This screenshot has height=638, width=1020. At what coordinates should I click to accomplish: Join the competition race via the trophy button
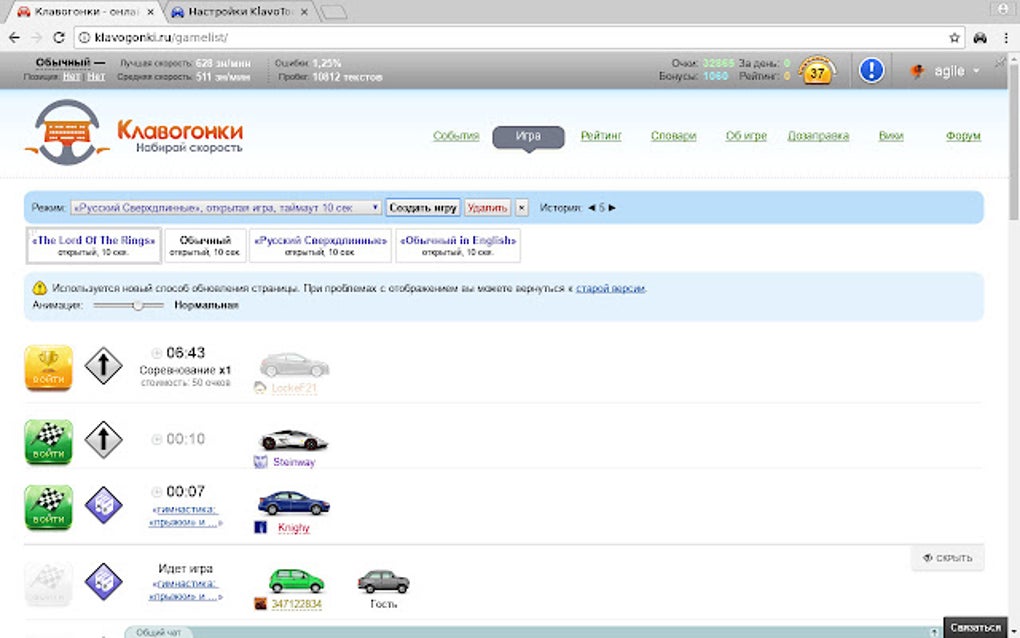pyautogui.click(x=48, y=368)
